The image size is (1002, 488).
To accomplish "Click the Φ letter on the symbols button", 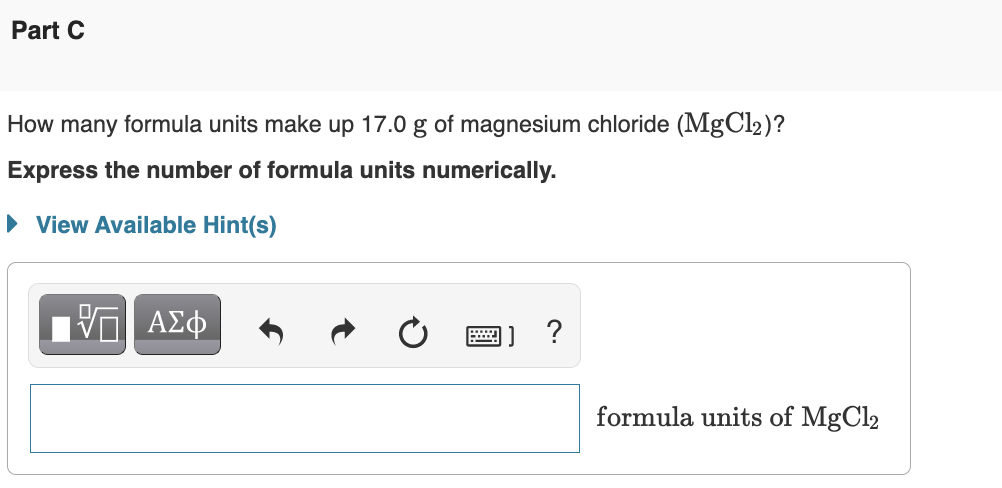I will [x=198, y=323].
